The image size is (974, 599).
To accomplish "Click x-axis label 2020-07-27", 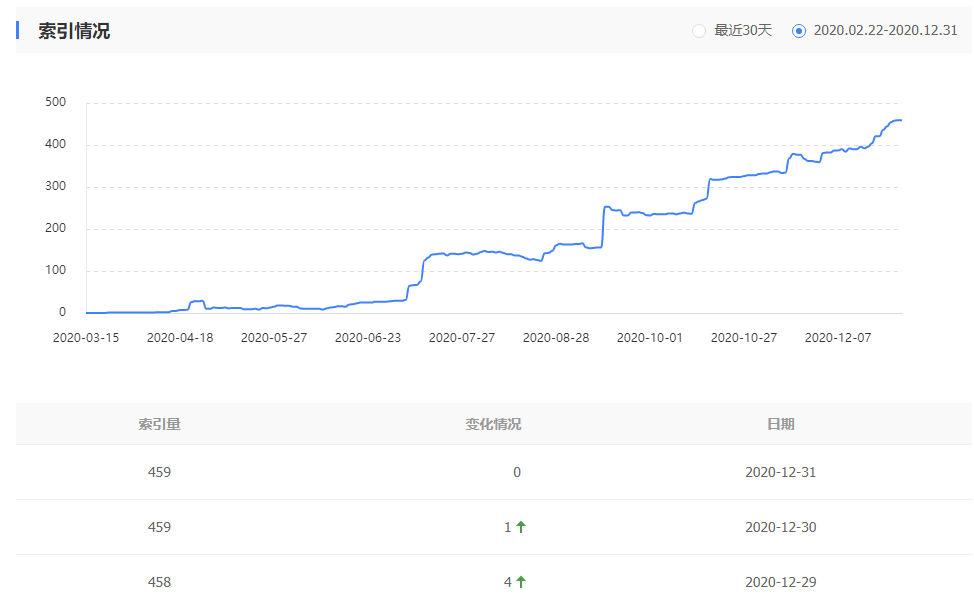I will (462, 337).
